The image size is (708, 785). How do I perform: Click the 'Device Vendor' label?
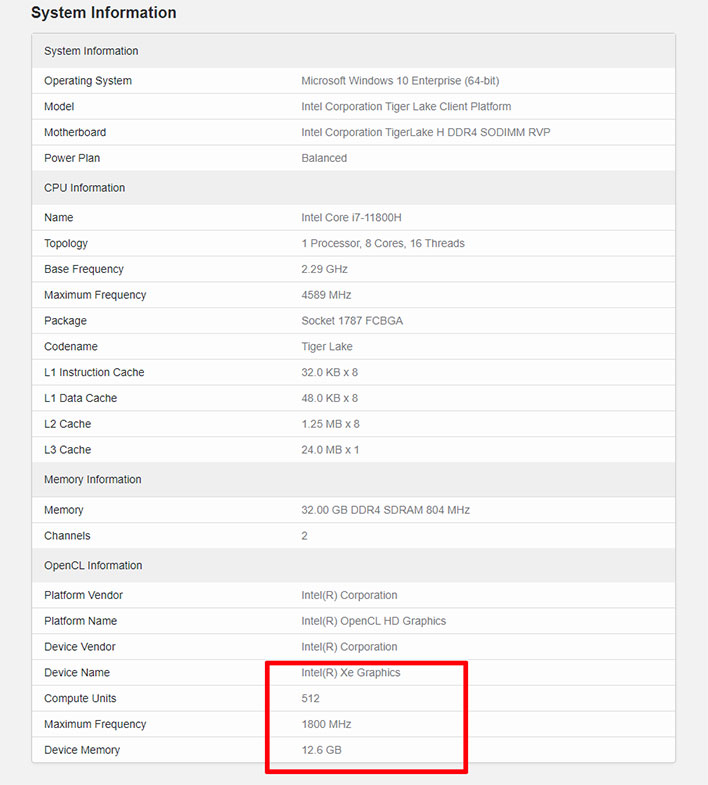[80, 647]
